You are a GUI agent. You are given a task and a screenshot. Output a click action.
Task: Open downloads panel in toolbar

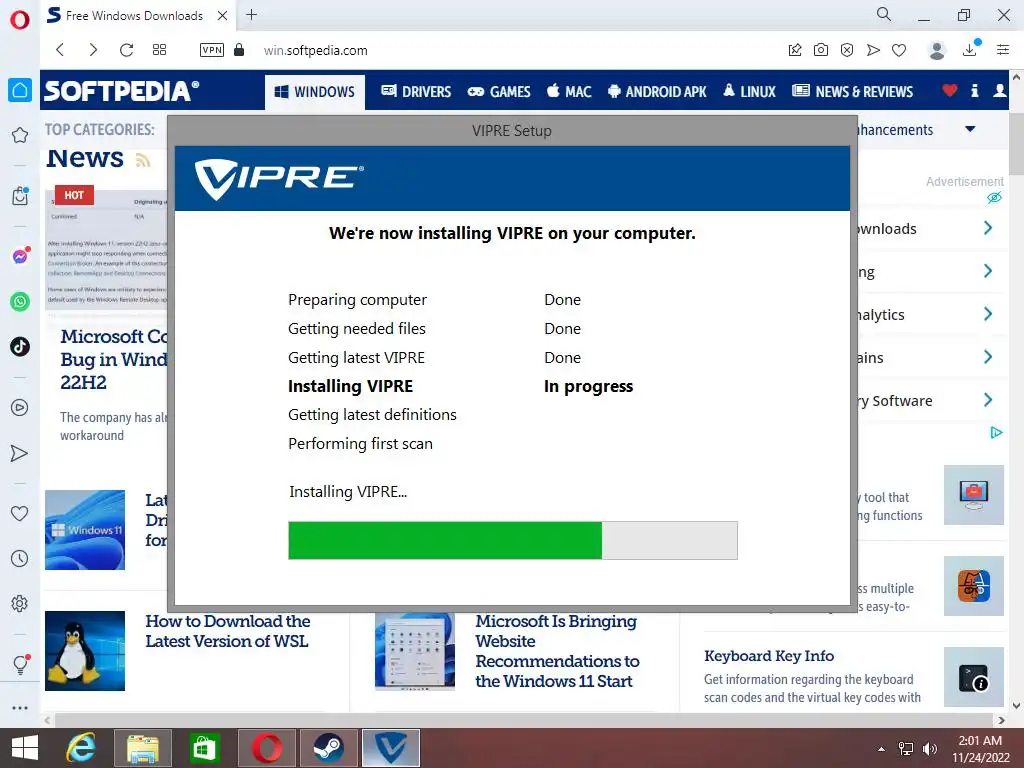coord(970,50)
